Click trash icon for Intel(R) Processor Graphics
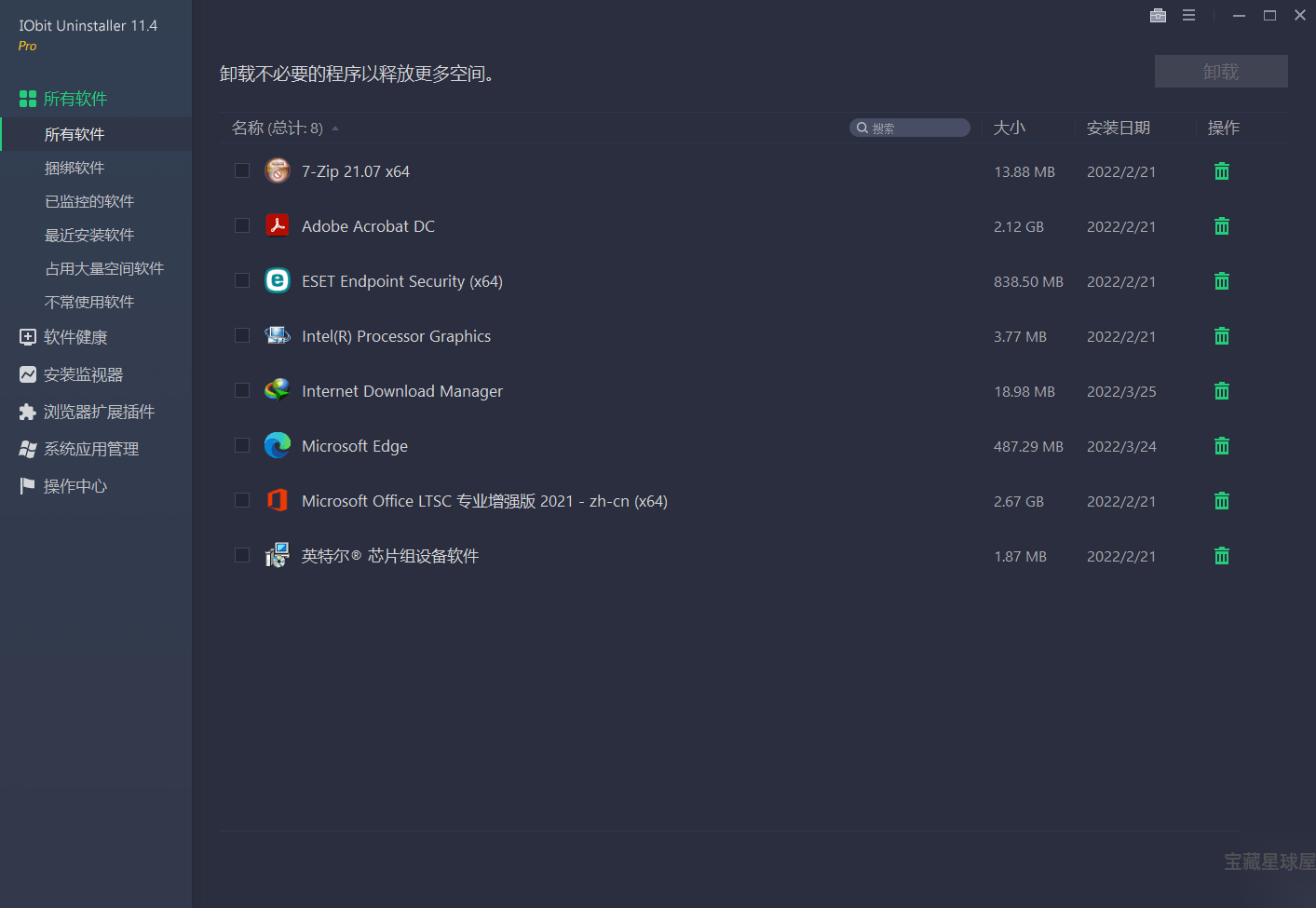The image size is (1316, 908). pos(1222,336)
